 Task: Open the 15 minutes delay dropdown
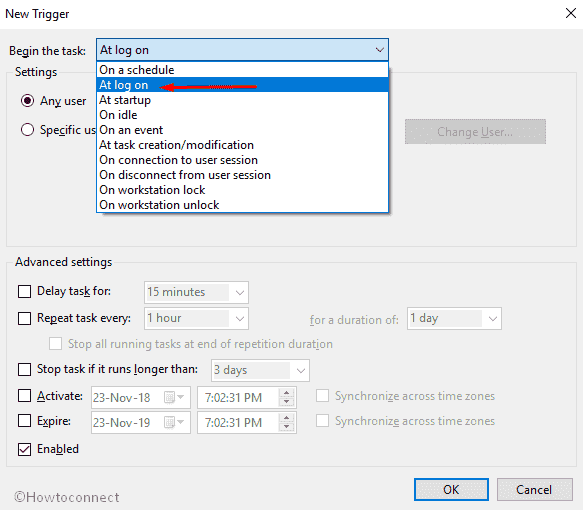(x=196, y=292)
